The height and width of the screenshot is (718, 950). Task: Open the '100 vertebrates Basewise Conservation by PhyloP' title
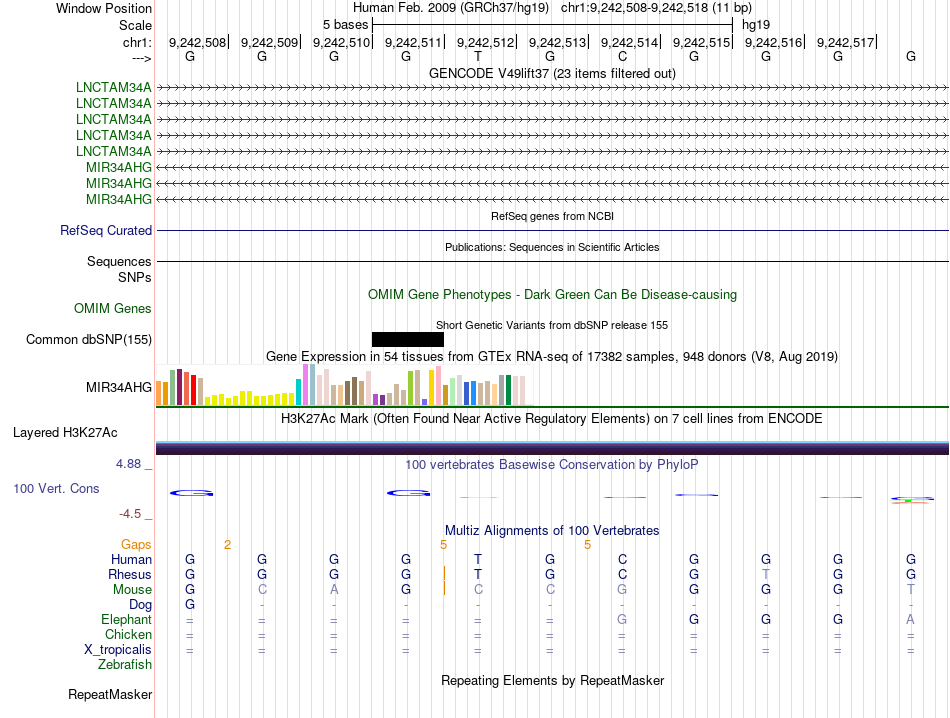[x=552, y=465]
